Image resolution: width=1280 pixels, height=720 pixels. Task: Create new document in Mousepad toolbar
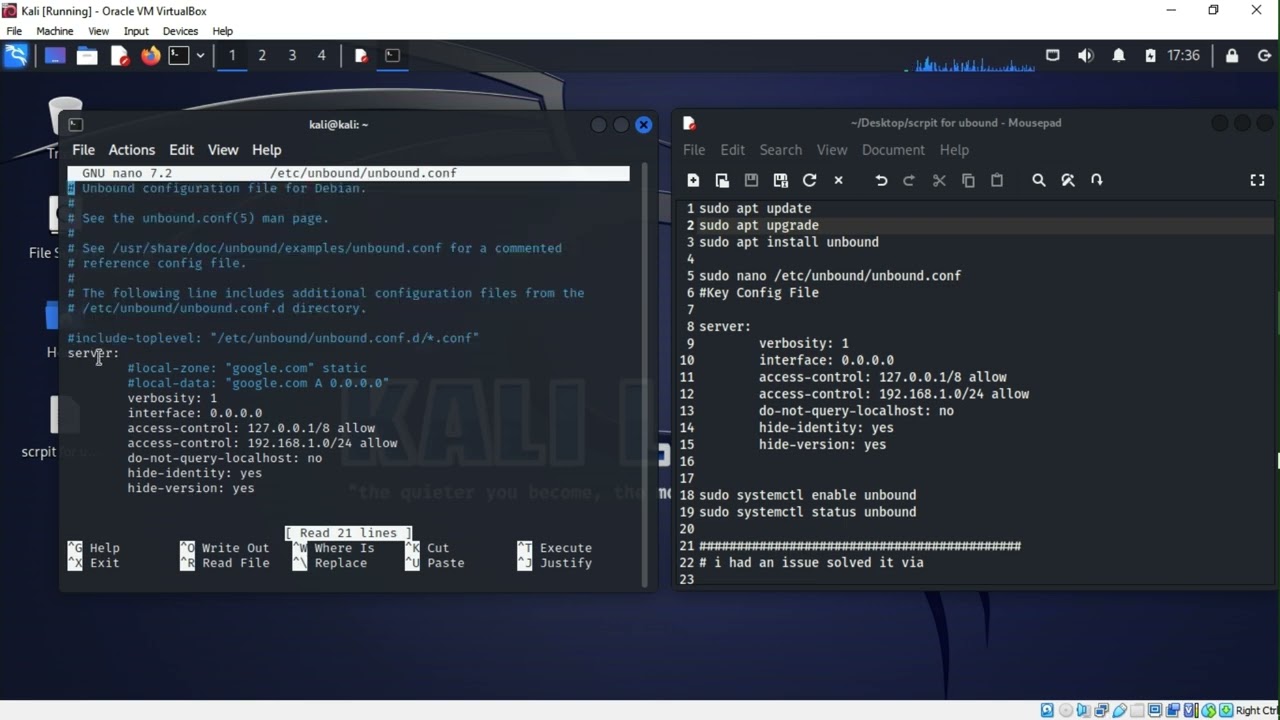[693, 180]
